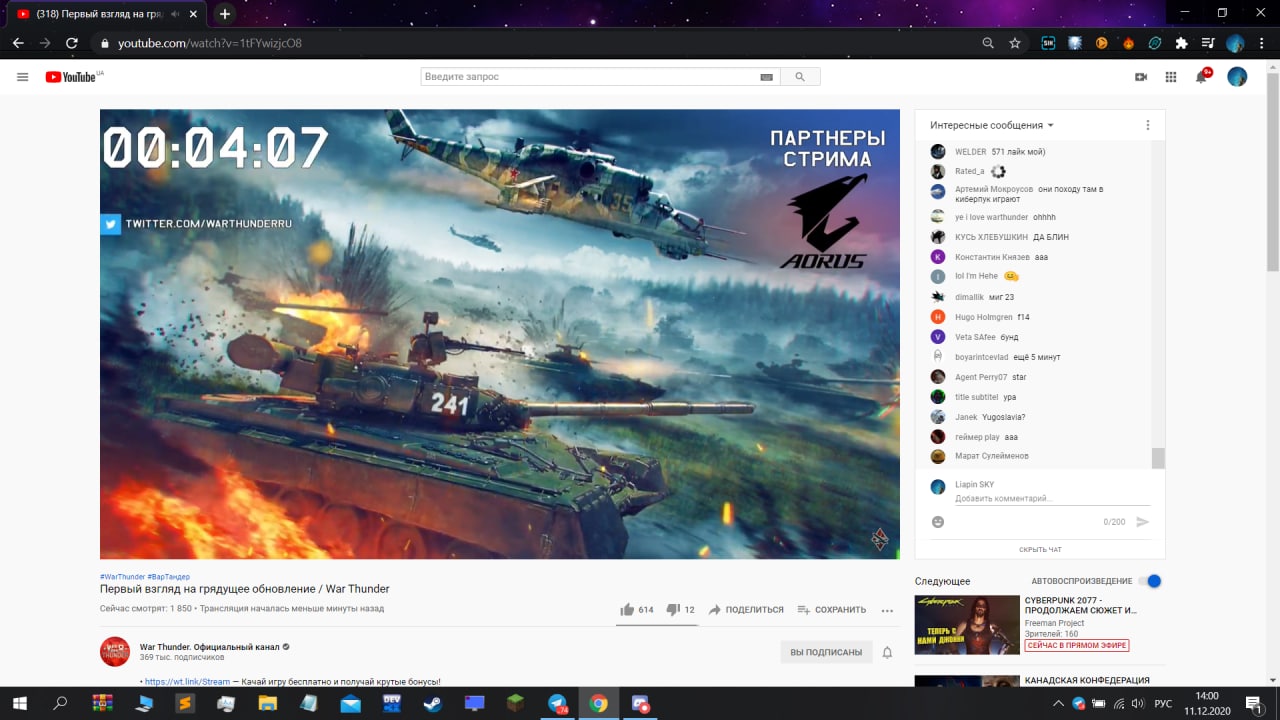Open the Windows action center notifications
This screenshot has height=720, width=1280.
pyautogui.click(x=1253, y=703)
